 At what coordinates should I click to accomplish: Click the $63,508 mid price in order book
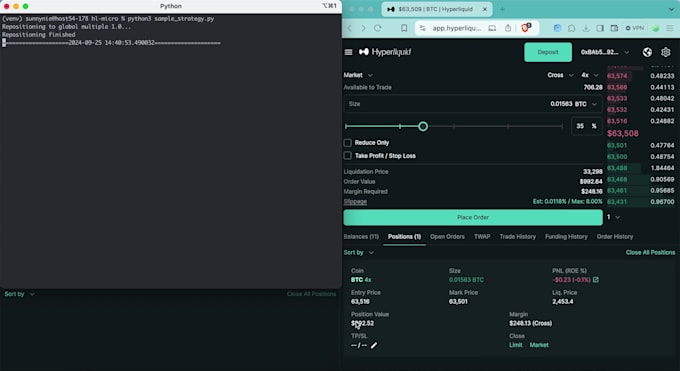(623, 133)
